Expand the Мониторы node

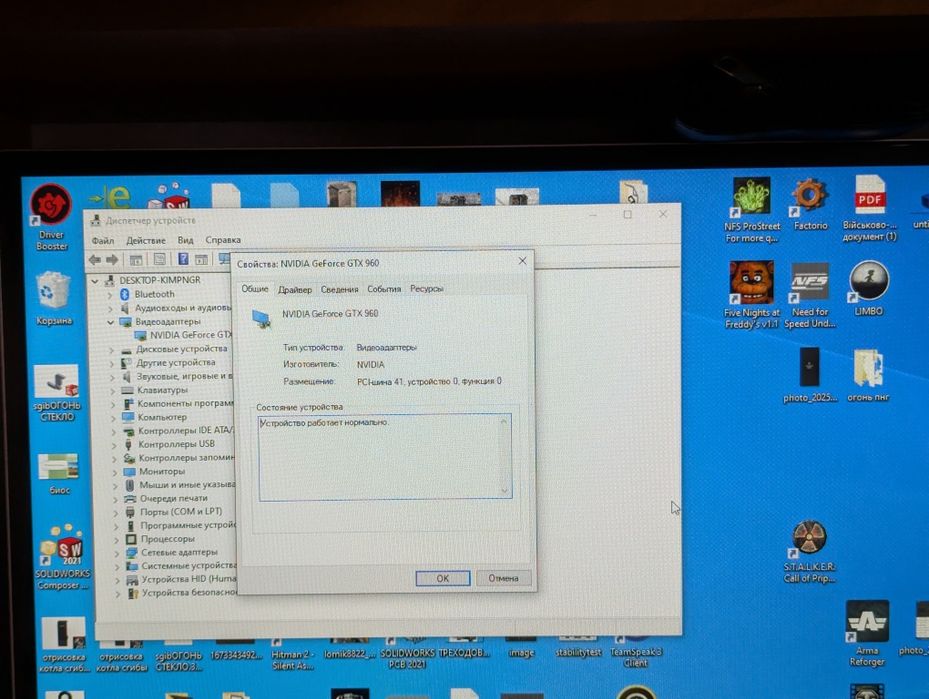click(114, 472)
